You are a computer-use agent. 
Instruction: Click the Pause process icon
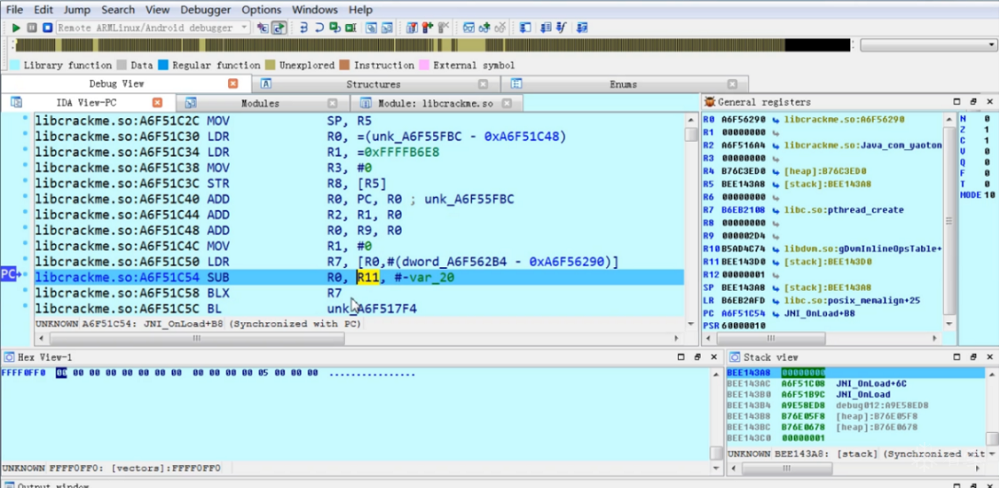31,28
